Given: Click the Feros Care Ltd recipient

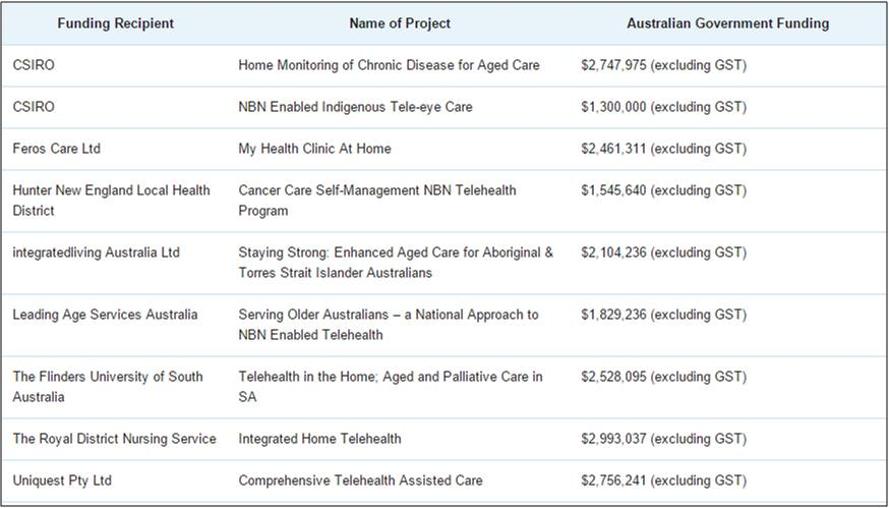Looking at the screenshot, I should coord(57,149).
